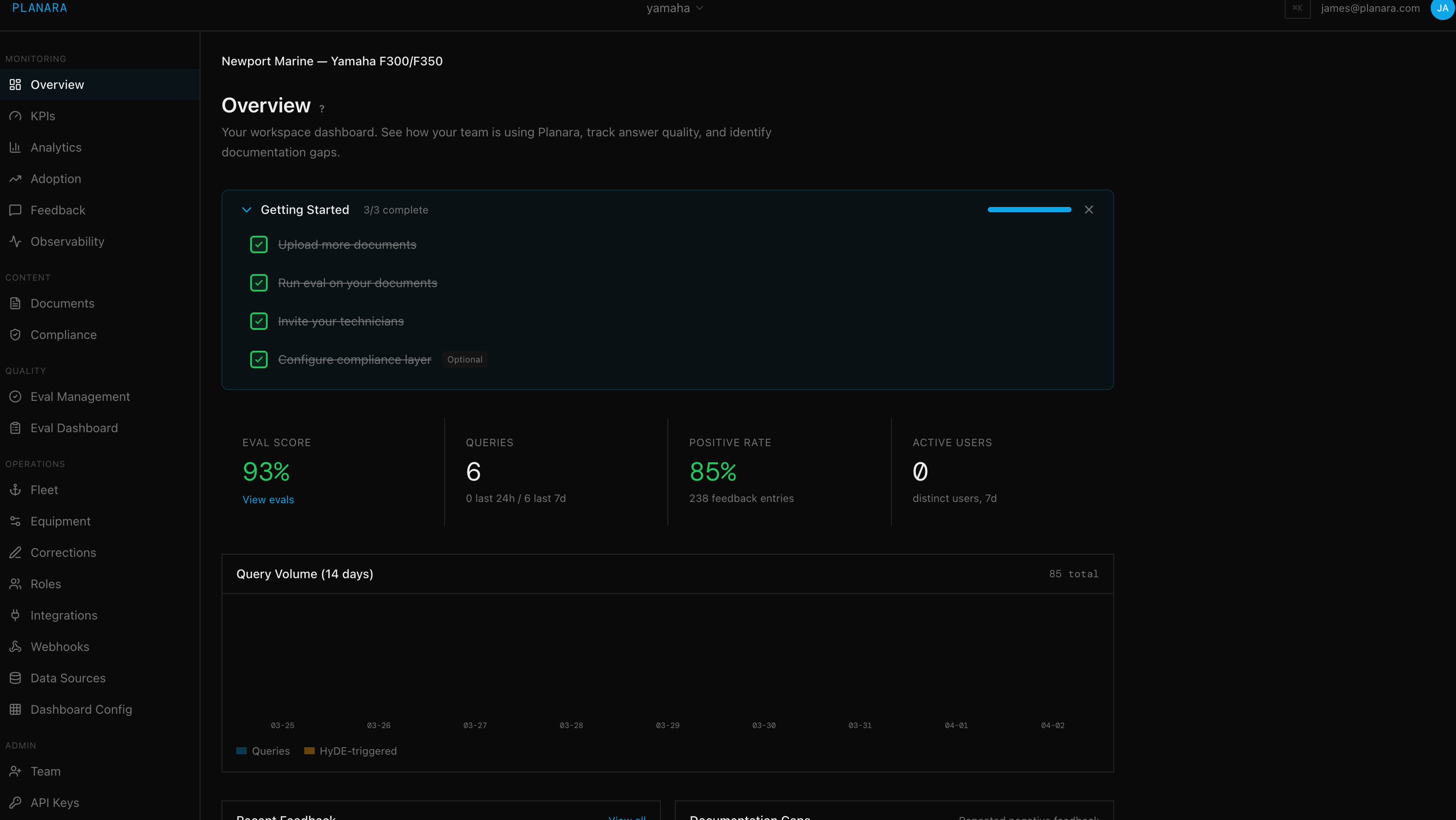Click the 3/3 complete status text
1456x820 pixels.
click(396, 210)
